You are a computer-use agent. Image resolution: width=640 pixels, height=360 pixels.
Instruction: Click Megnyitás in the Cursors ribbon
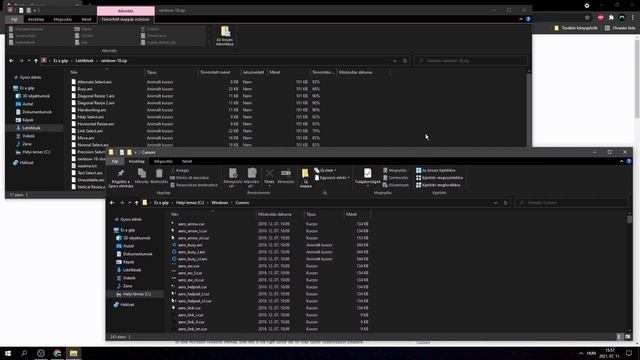(396, 171)
